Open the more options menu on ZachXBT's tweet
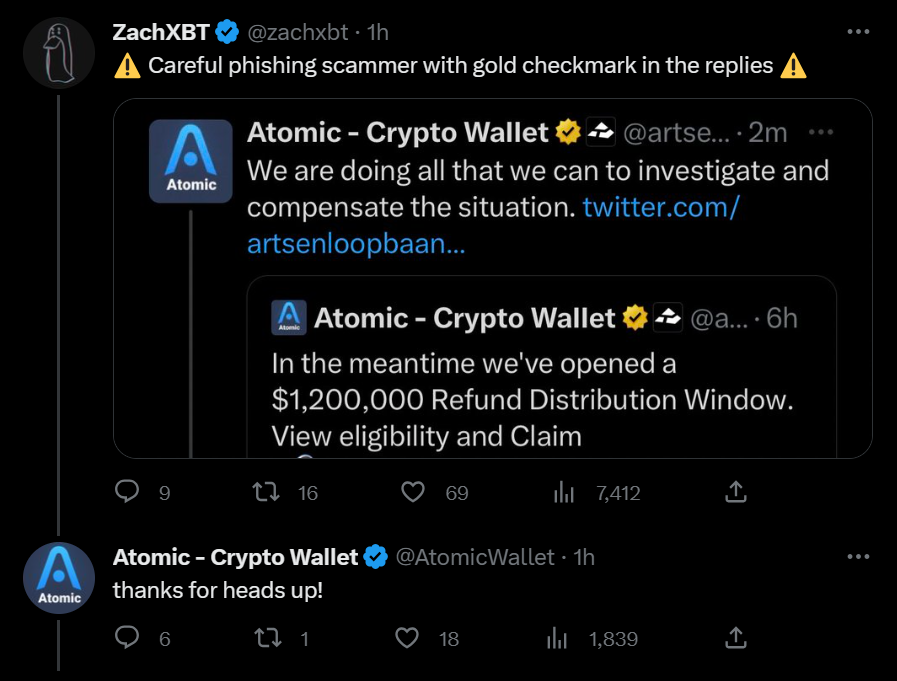Image resolution: width=897 pixels, height=681 pixels. (858, 31)
